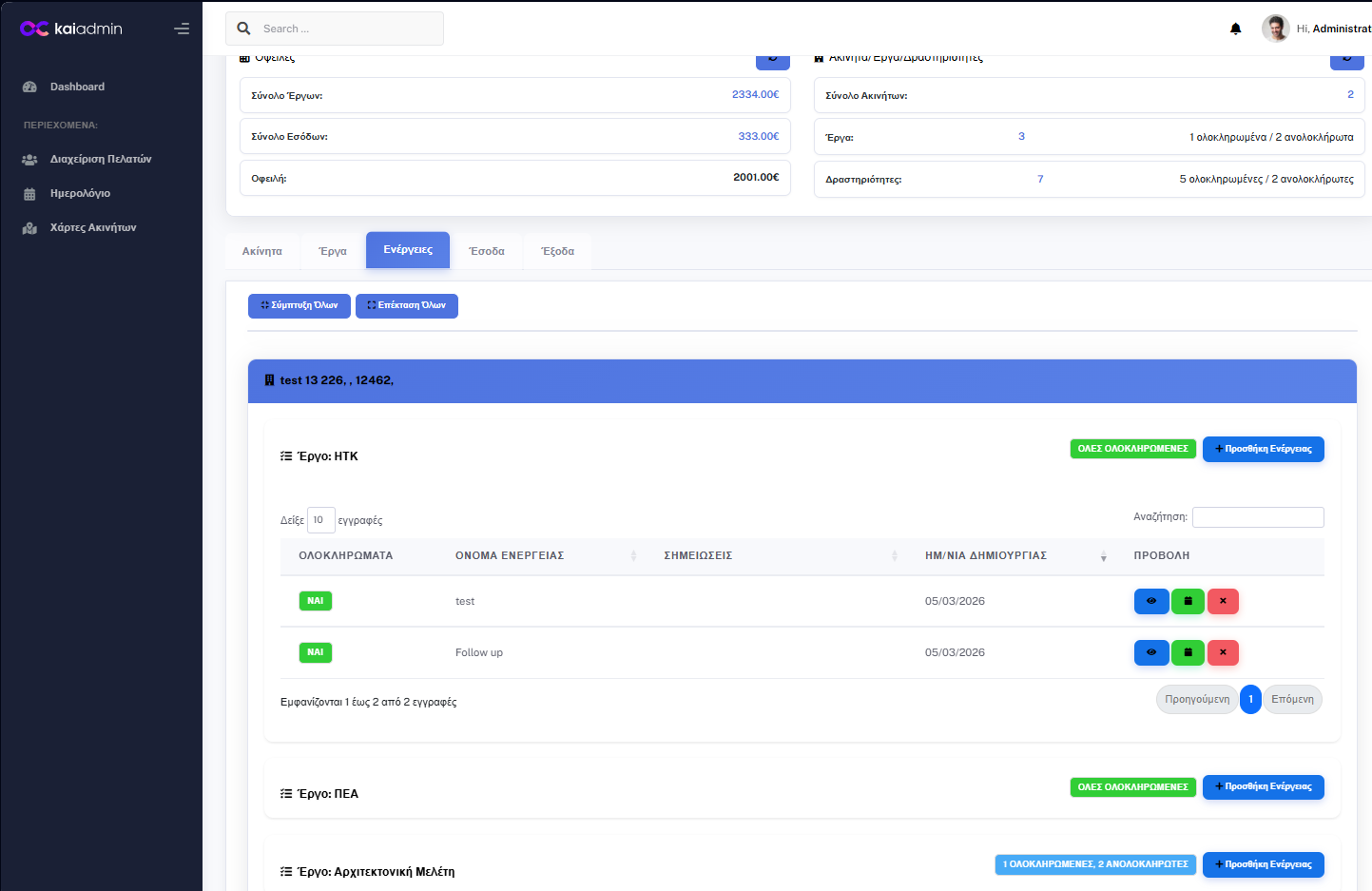Expand all sections with Επέκταση Όλων
The height and width of the screenshot is (891, 1372).
(x=407, y=305)
